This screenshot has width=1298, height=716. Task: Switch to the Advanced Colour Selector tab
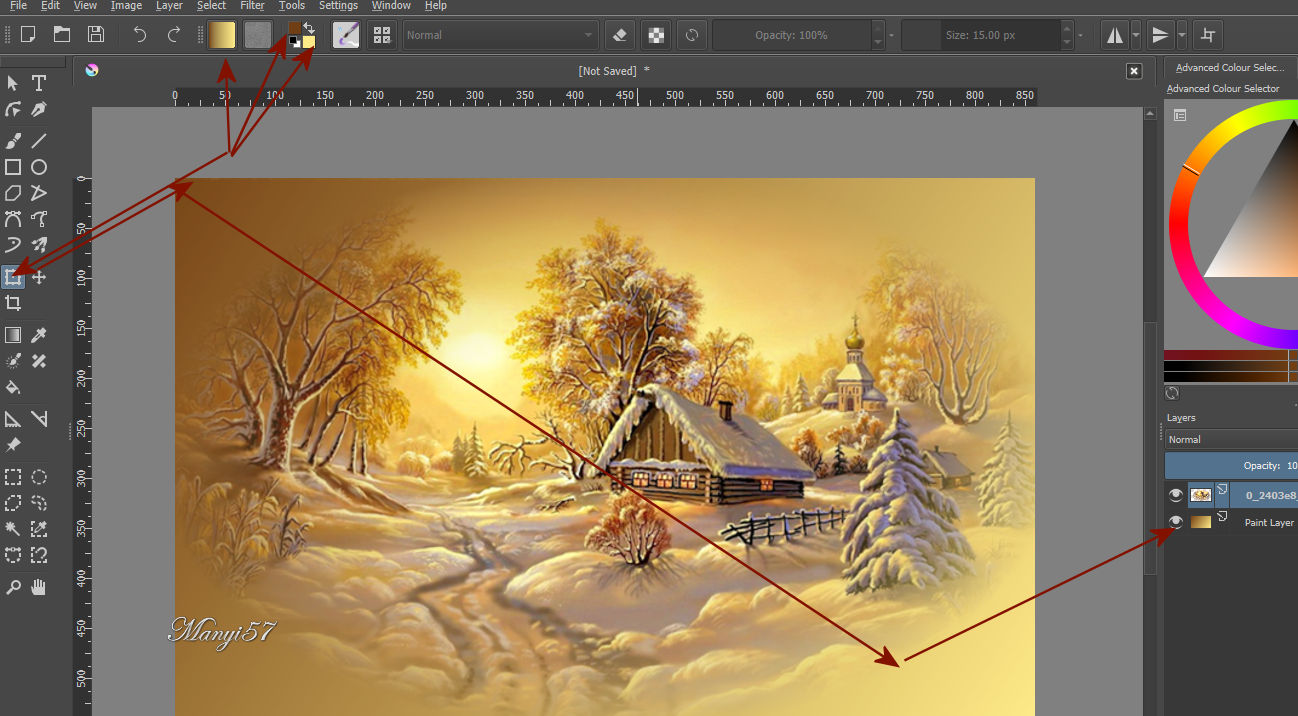pyautogui.click(x=1230, y=68)
